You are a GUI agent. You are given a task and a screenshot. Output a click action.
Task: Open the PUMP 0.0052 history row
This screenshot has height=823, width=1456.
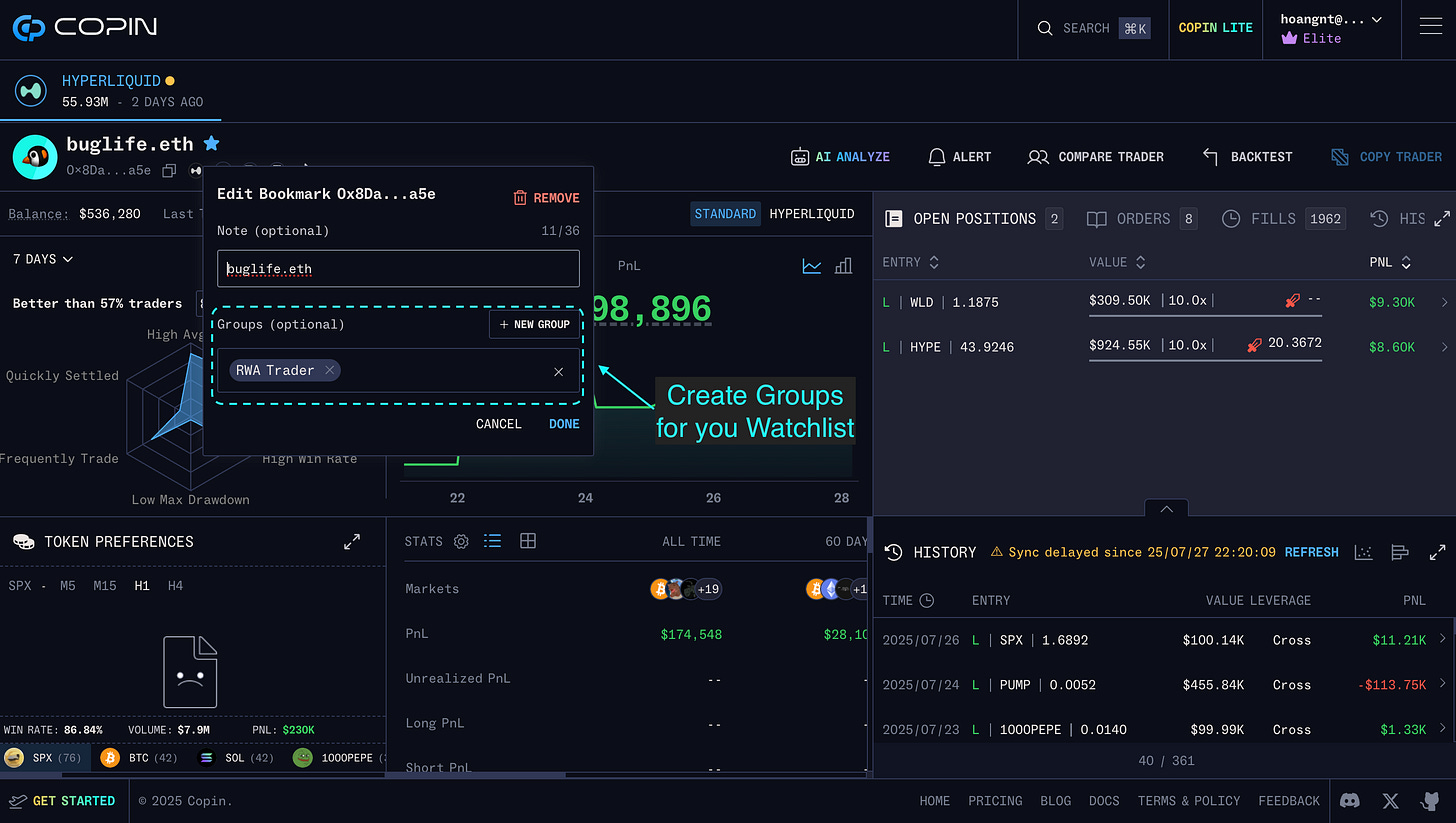tap(1164, 685)
